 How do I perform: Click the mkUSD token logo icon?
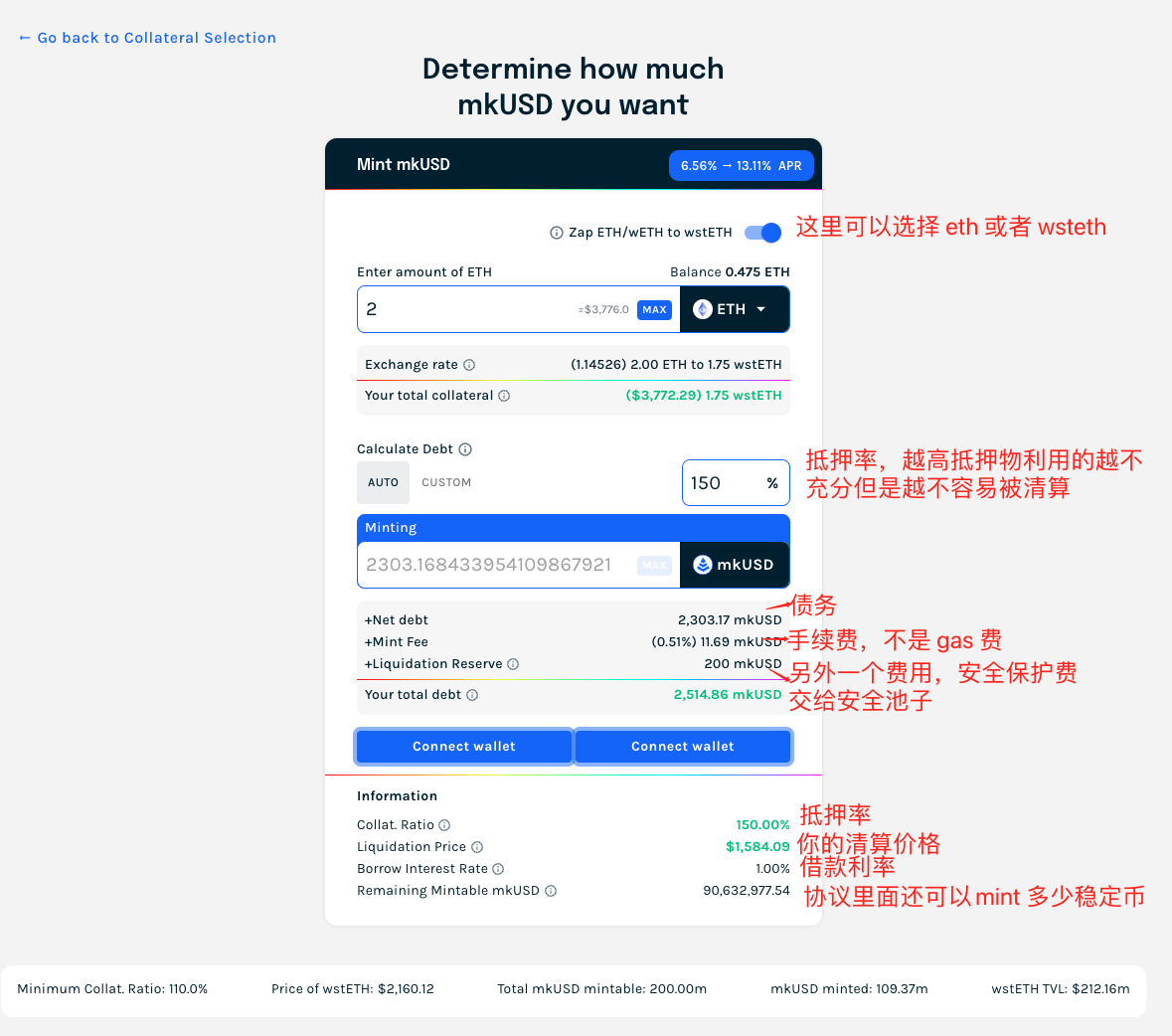[x=703, y=565]
